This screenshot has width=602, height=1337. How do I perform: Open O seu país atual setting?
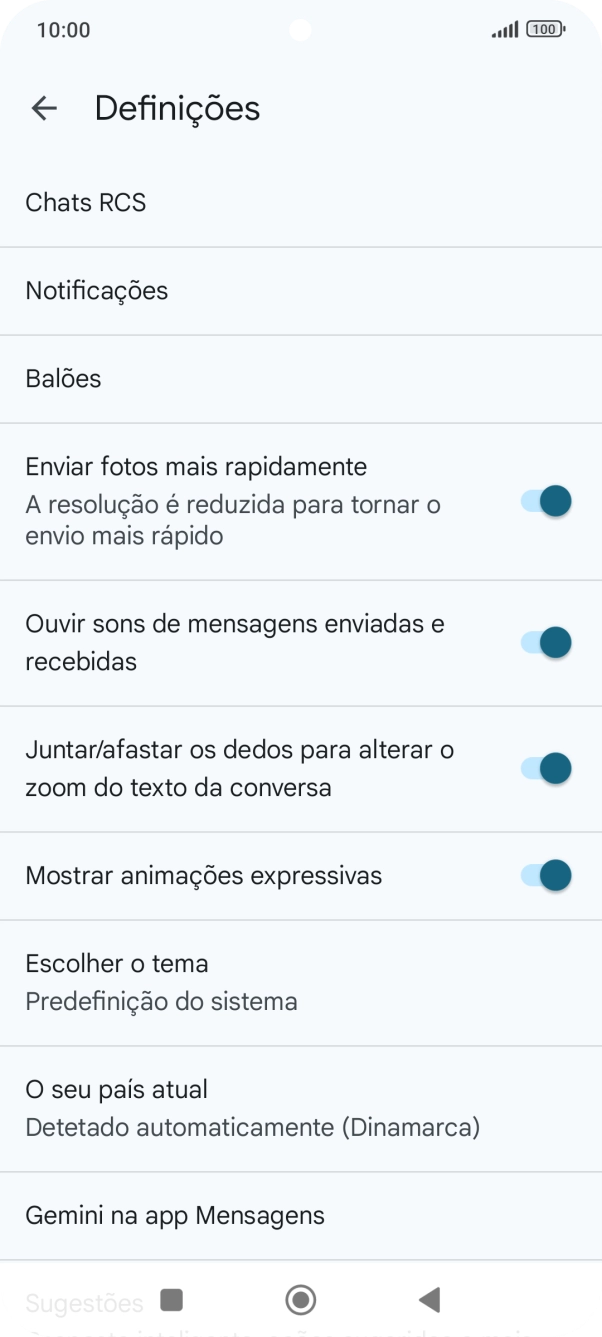115,1089
